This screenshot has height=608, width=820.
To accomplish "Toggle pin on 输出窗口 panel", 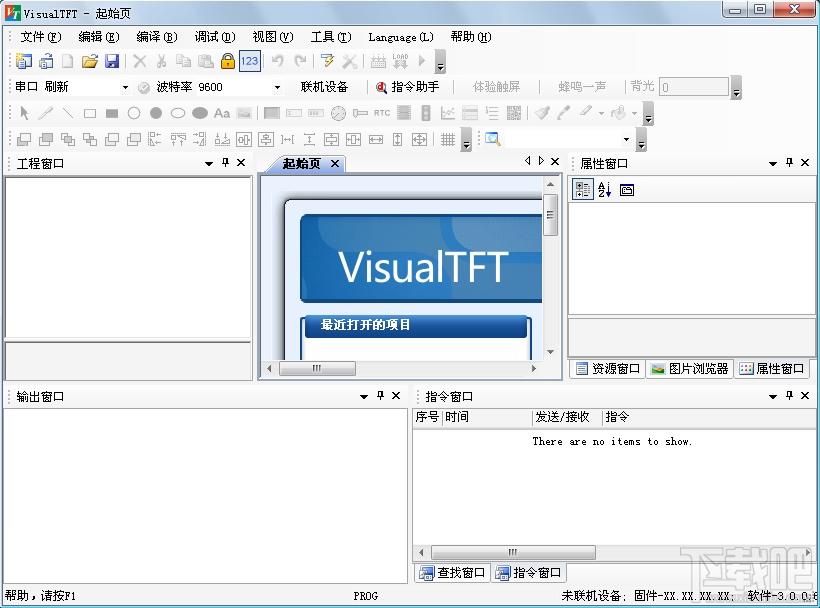I will [x=380, y=396].
